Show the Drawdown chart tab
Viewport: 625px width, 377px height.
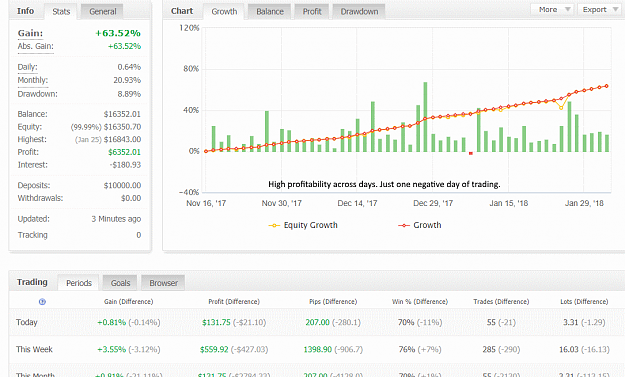pyautogui.click(x=359, y=12)
